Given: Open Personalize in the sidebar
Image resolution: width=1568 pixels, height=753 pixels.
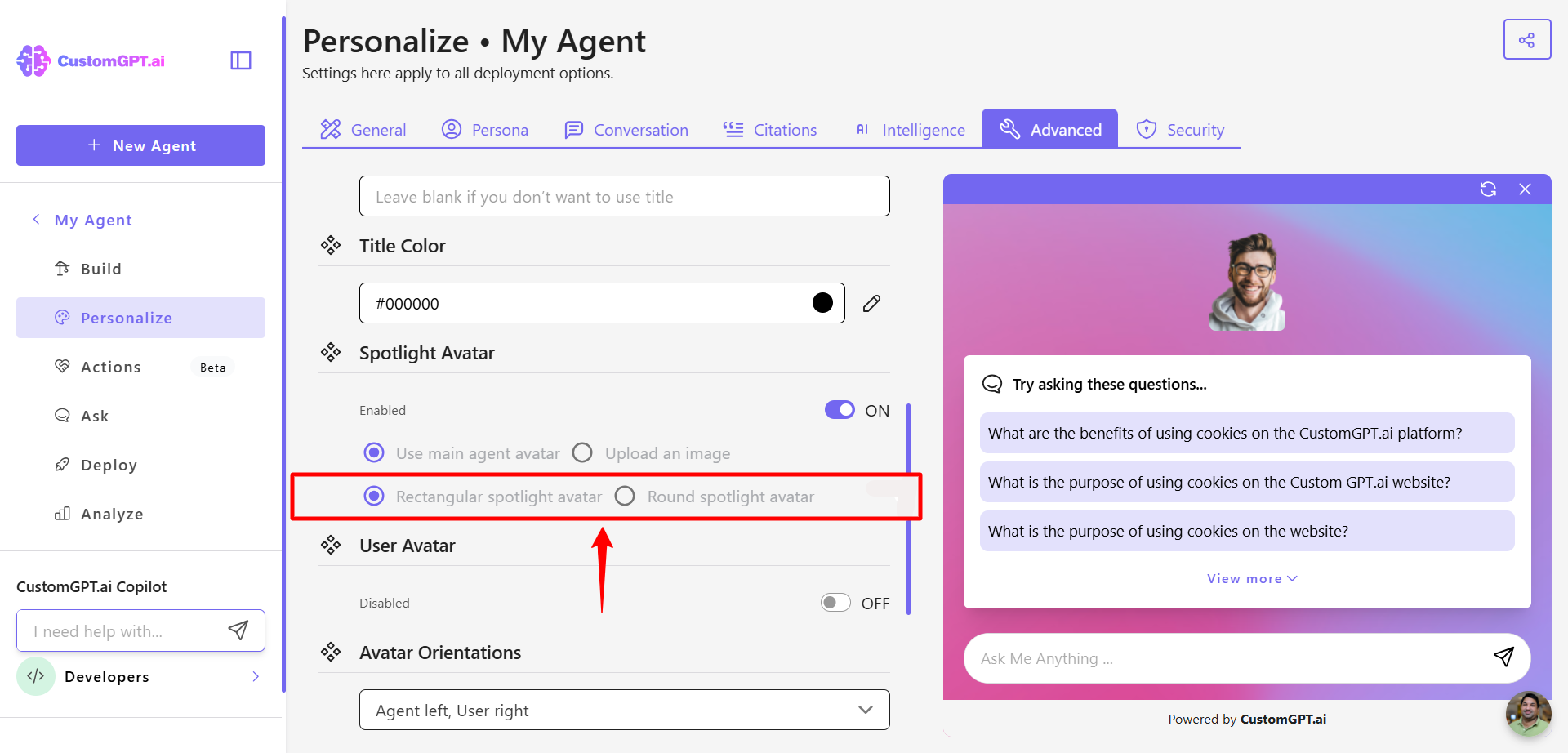Looking at the screenshot, I should (x=140, y=318).
